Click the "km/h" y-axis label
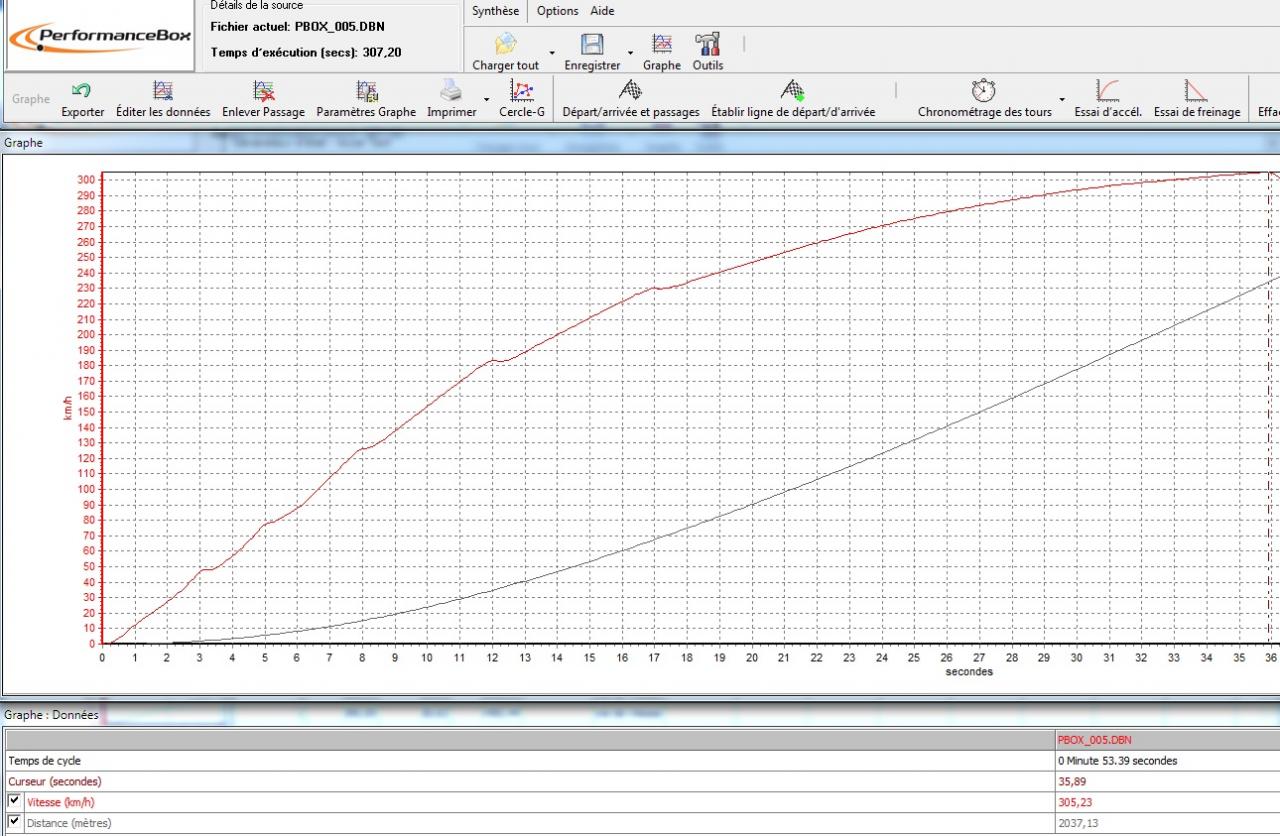Screen dimensions: 1280x836 [x=68, y=407]
